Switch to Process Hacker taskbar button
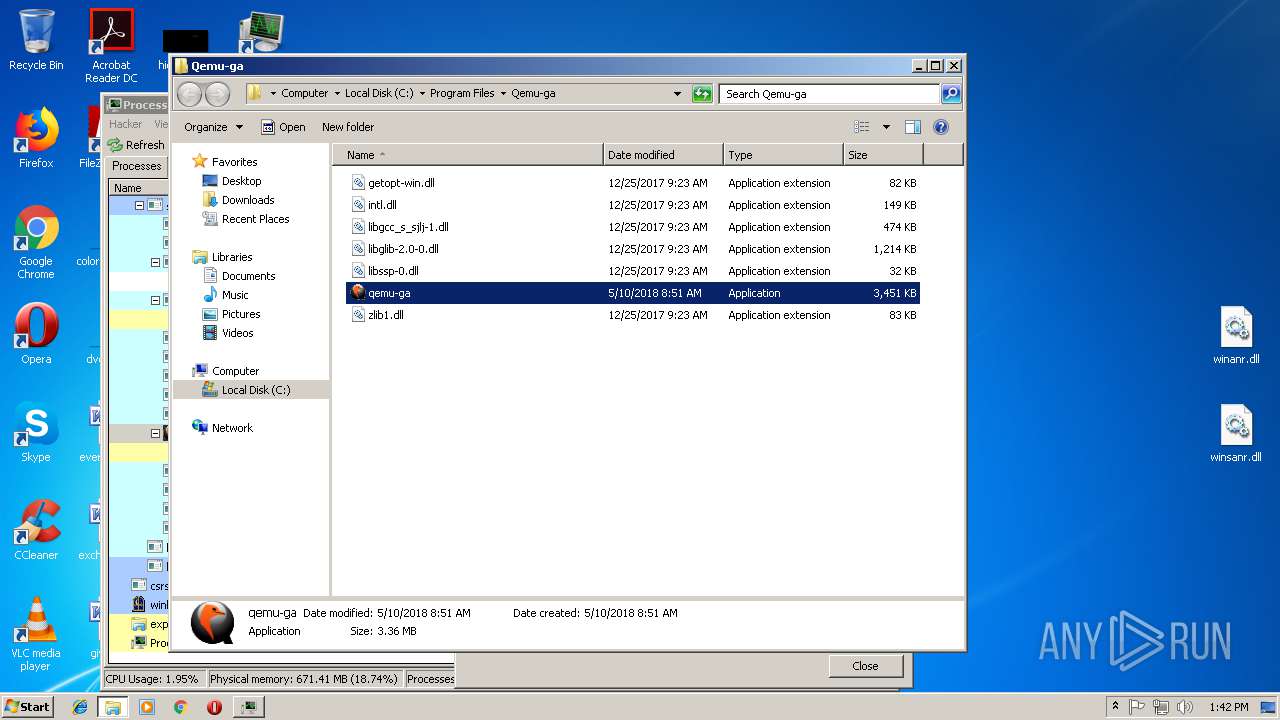 (248, 707)
